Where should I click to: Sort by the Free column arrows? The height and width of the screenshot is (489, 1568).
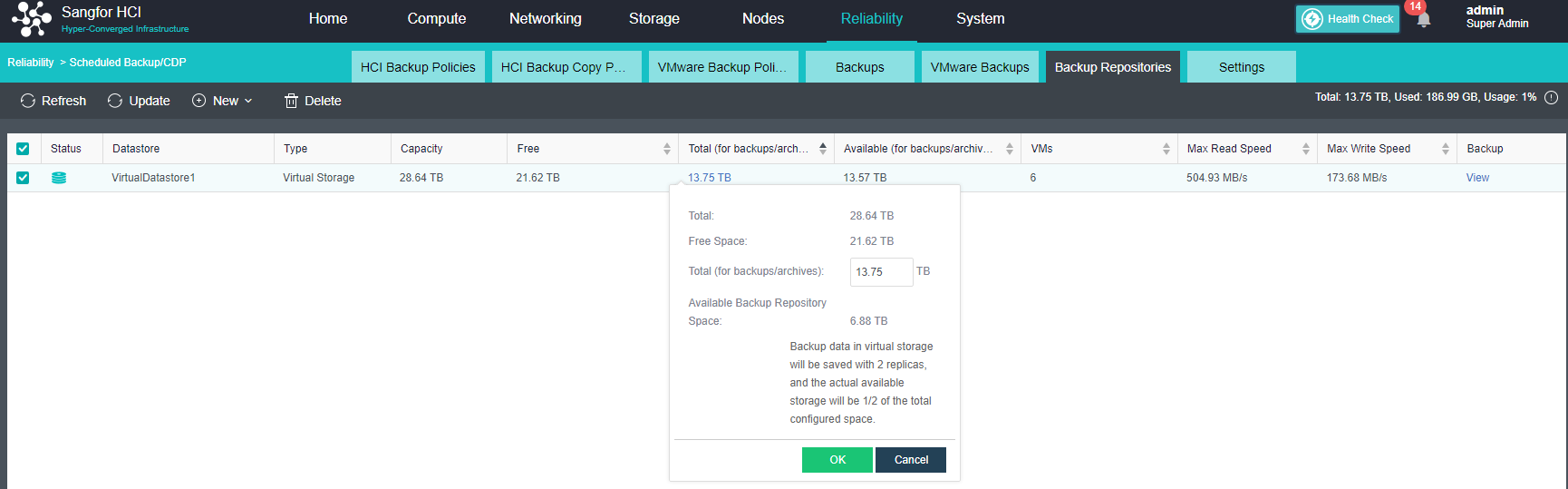(667, 149)
